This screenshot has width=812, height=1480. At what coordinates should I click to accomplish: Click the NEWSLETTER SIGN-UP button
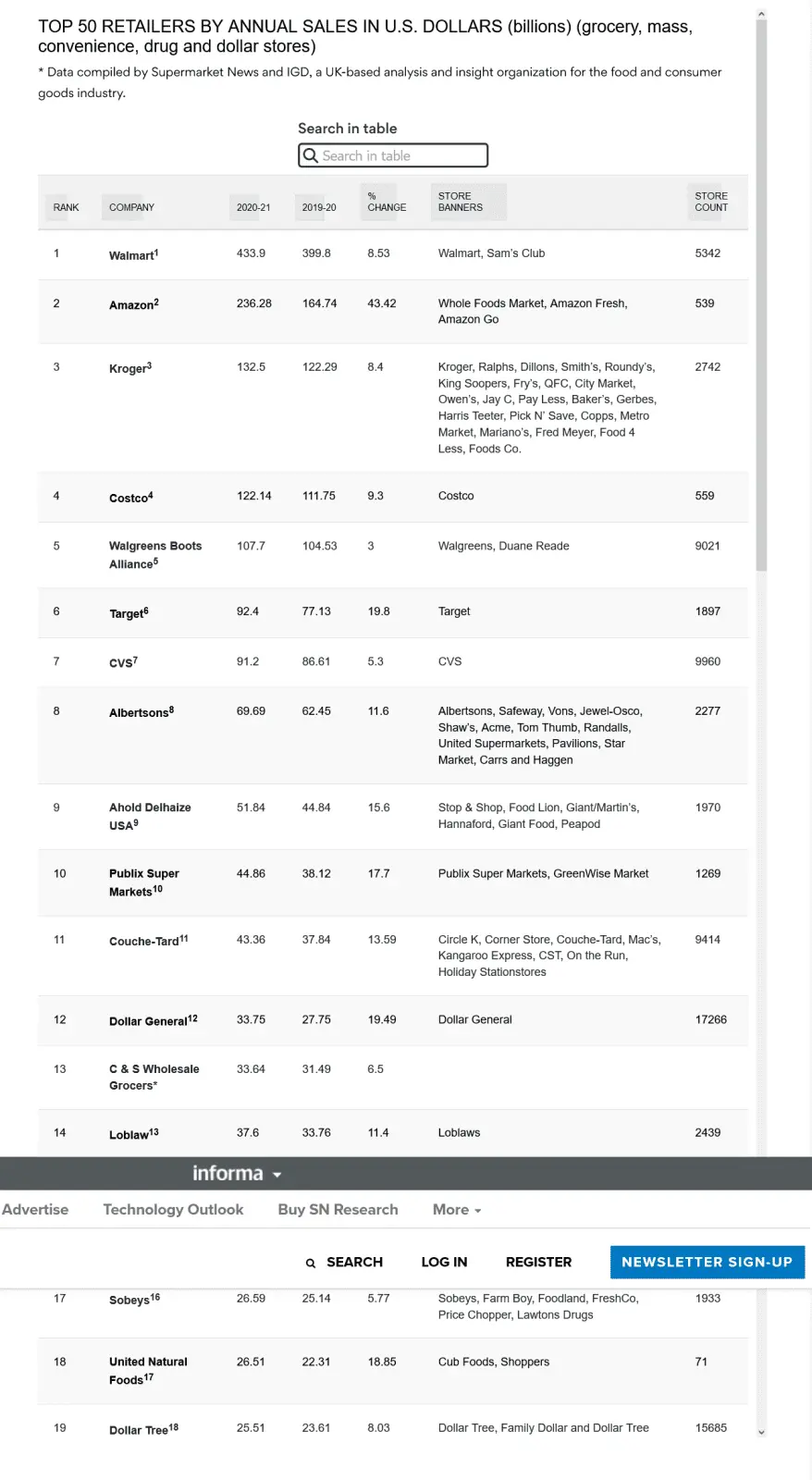707,1262
